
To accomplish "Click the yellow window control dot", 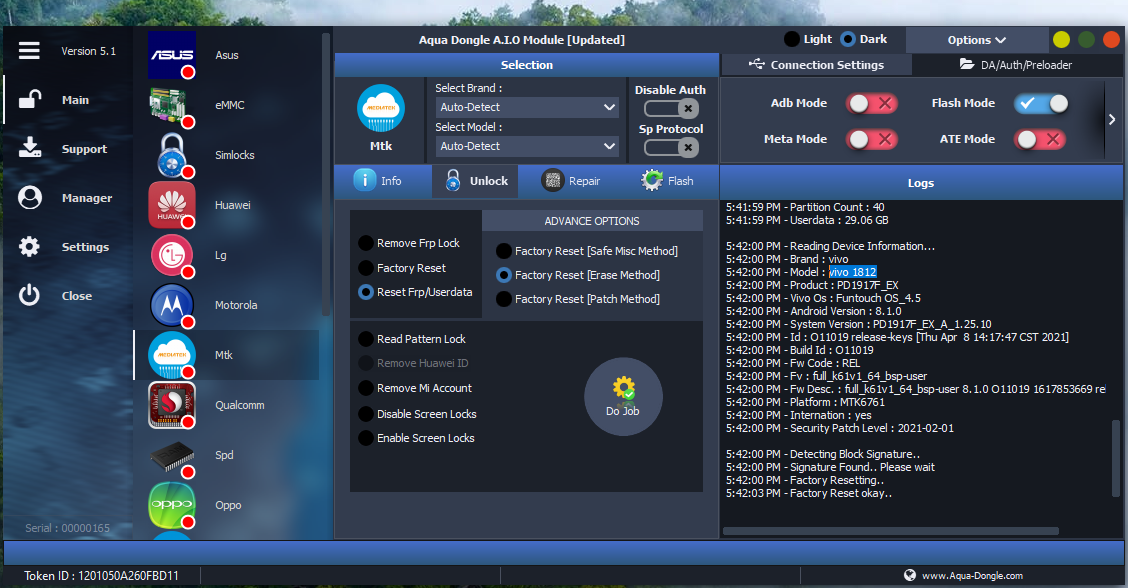I will pyautogui.click(x=1061, y=40).
